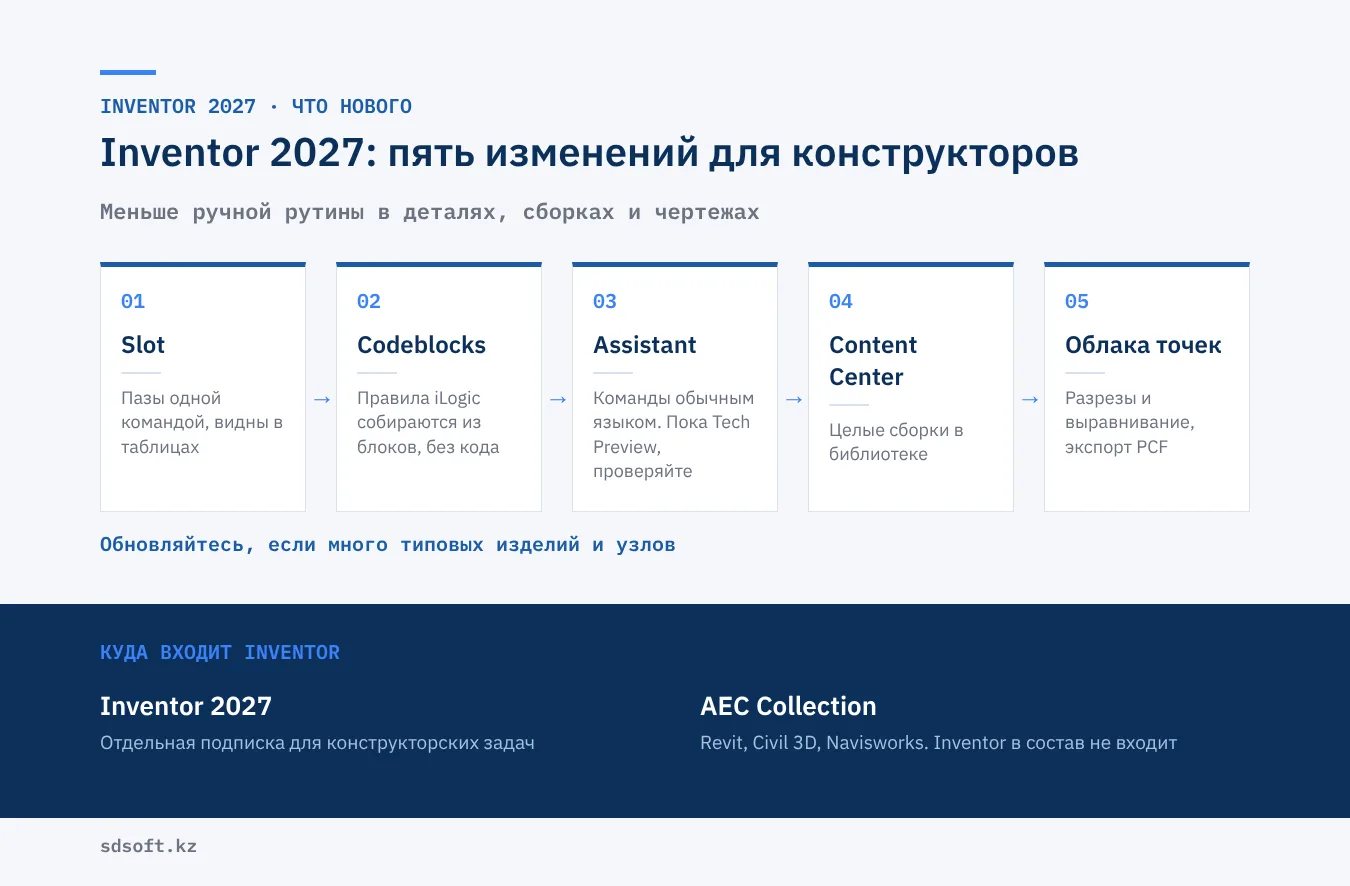Click the text "Revit, Civil 3D, Navisworks. Inventor в состав не входит"

pos(938,743)
